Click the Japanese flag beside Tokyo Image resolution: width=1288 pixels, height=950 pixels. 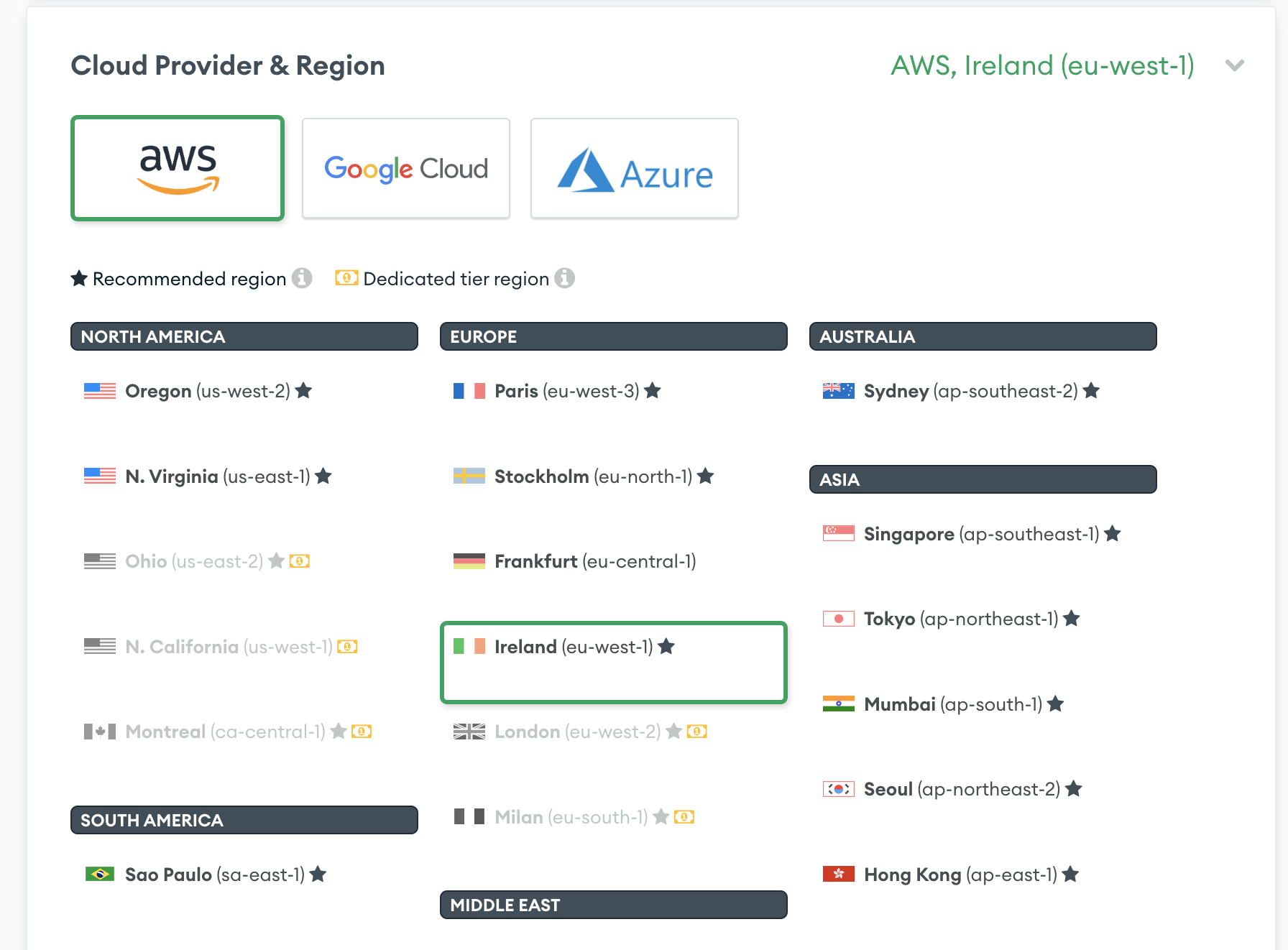point(839,619)
